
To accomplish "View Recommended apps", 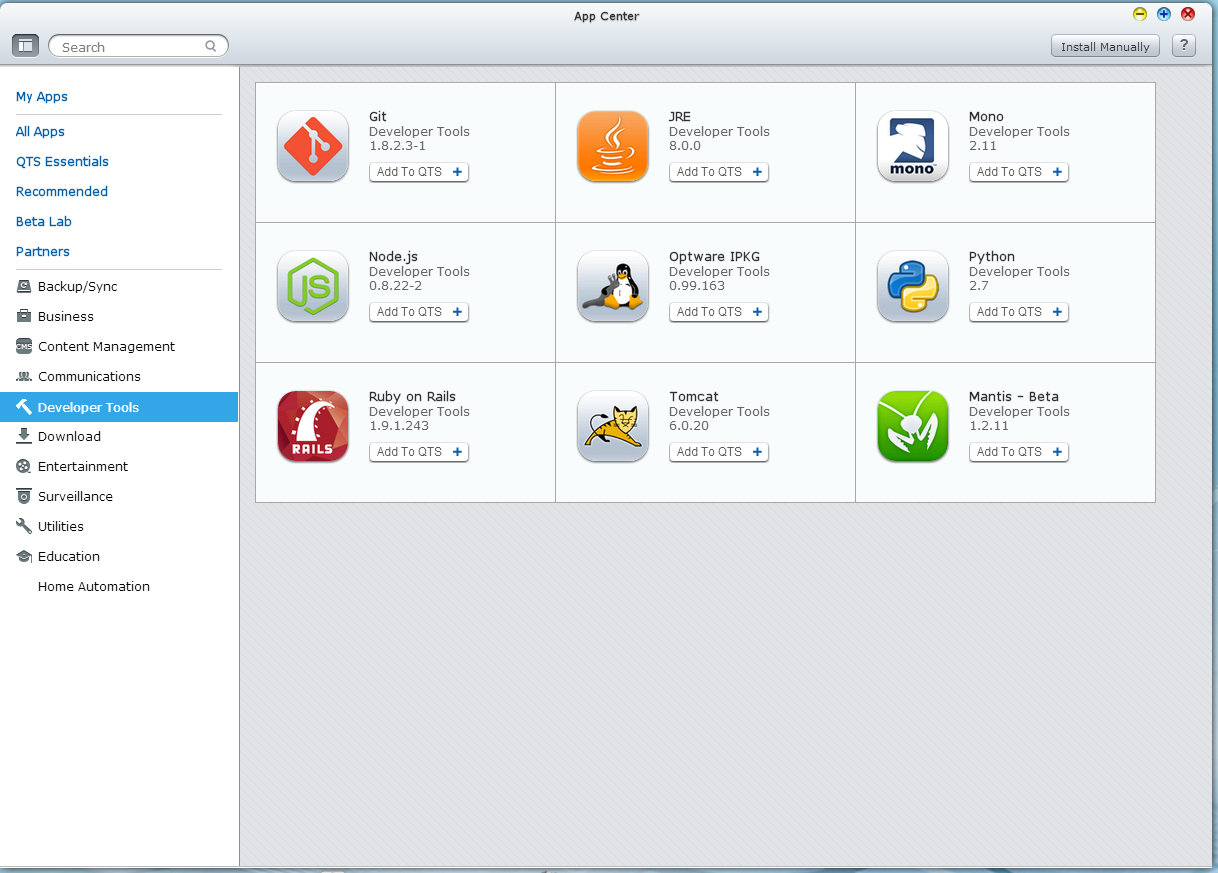I will coord(62,191).
